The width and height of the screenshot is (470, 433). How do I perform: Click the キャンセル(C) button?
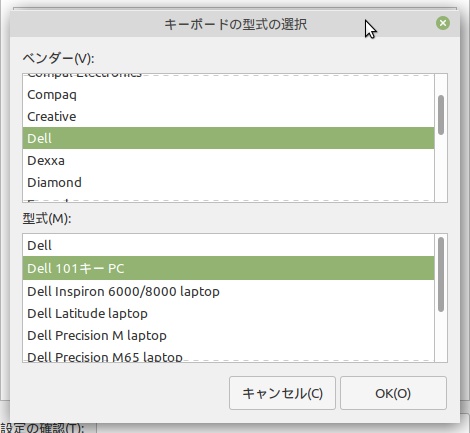pyautogui.click(x=282, y=393)
